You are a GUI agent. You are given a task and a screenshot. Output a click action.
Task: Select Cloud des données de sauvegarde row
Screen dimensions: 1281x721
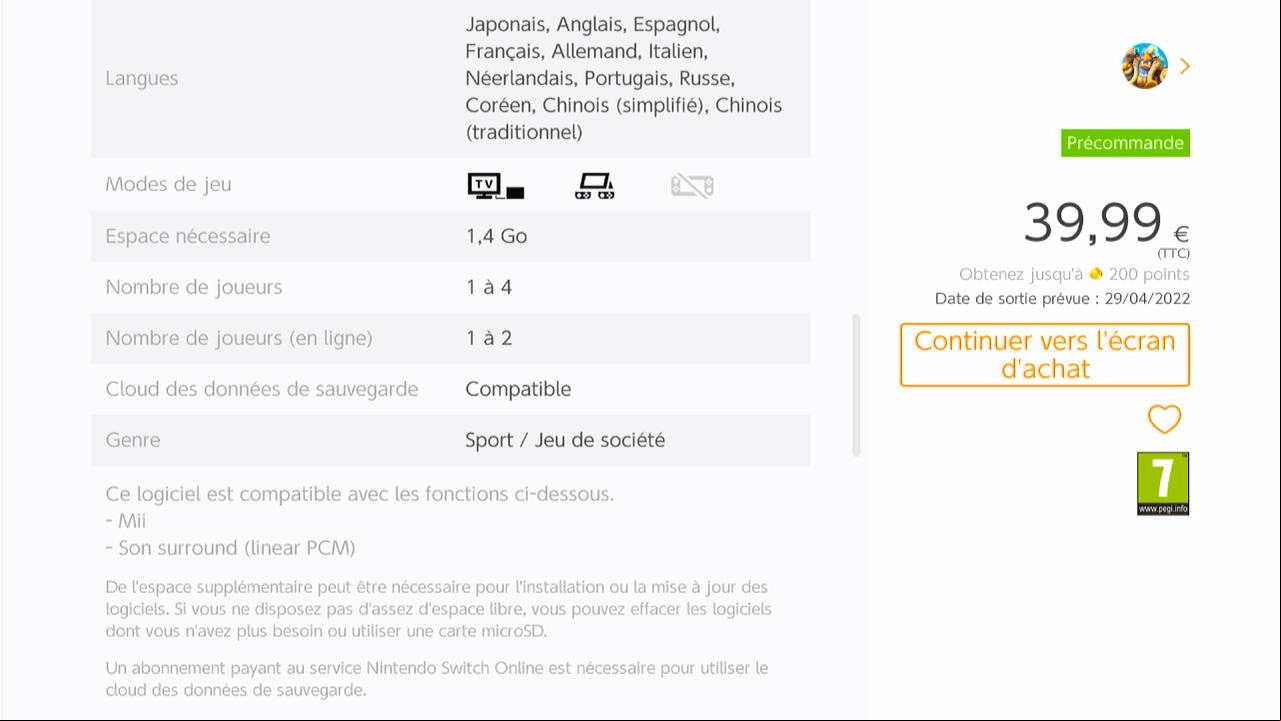(x=450, y=389)
